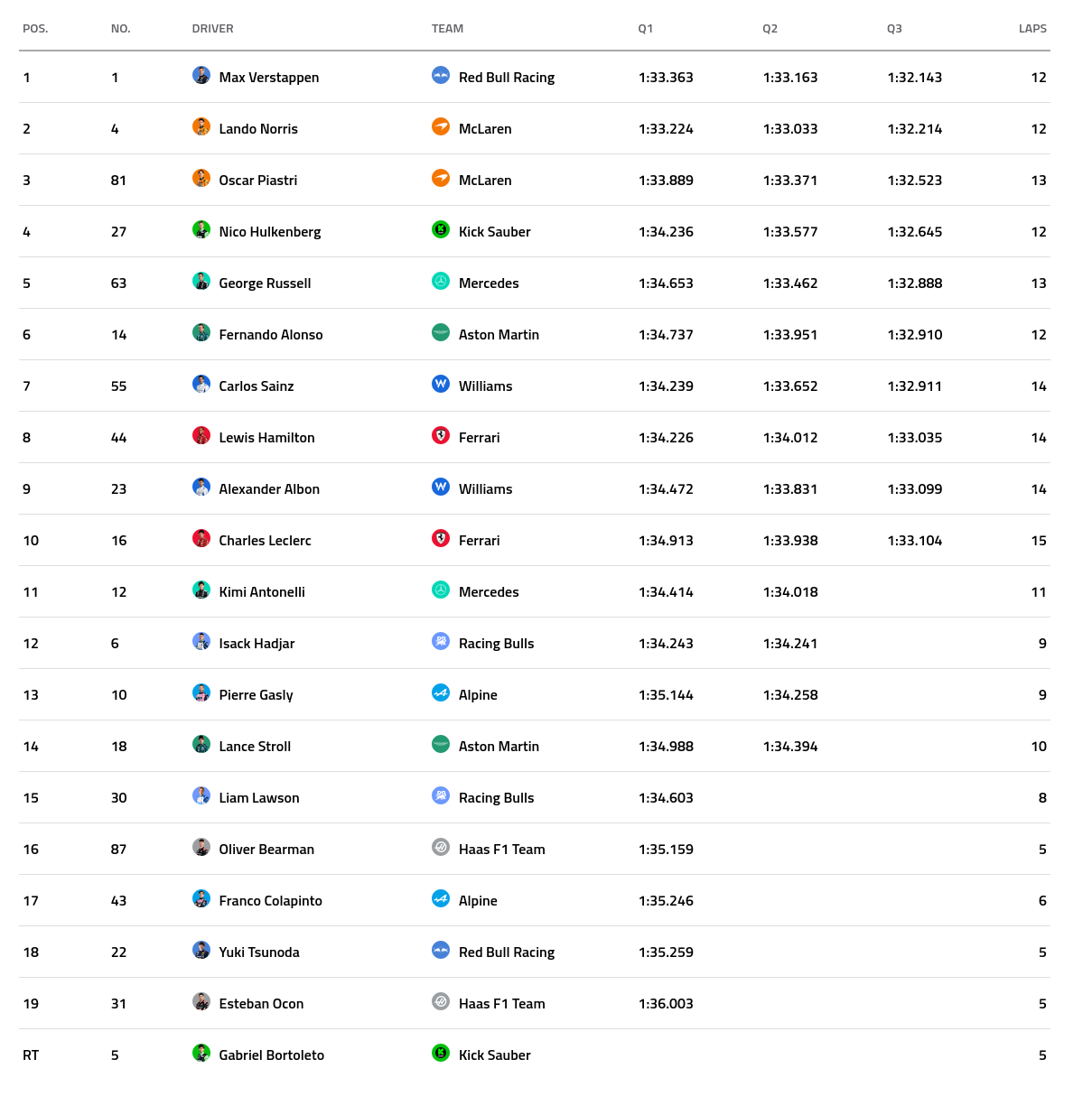The image size is (1092, 1115).
Task: Select the Gabriel Bortoleto driver name
Action: (x=271, y=1055)
